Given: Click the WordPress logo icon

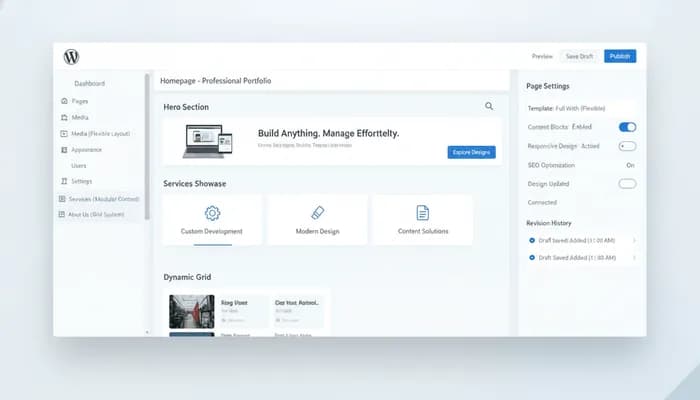Looking at the screenshot, I should [71, 57].
